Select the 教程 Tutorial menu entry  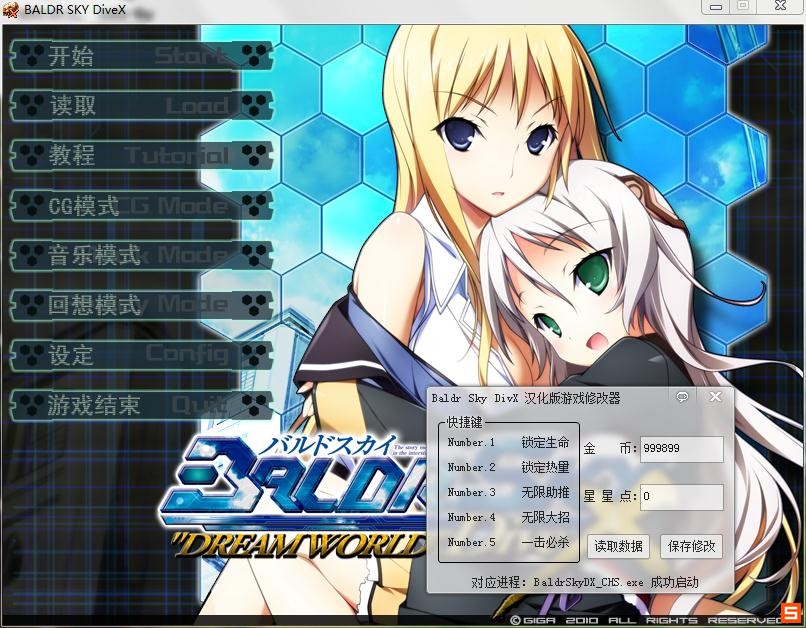pos(141,155)
